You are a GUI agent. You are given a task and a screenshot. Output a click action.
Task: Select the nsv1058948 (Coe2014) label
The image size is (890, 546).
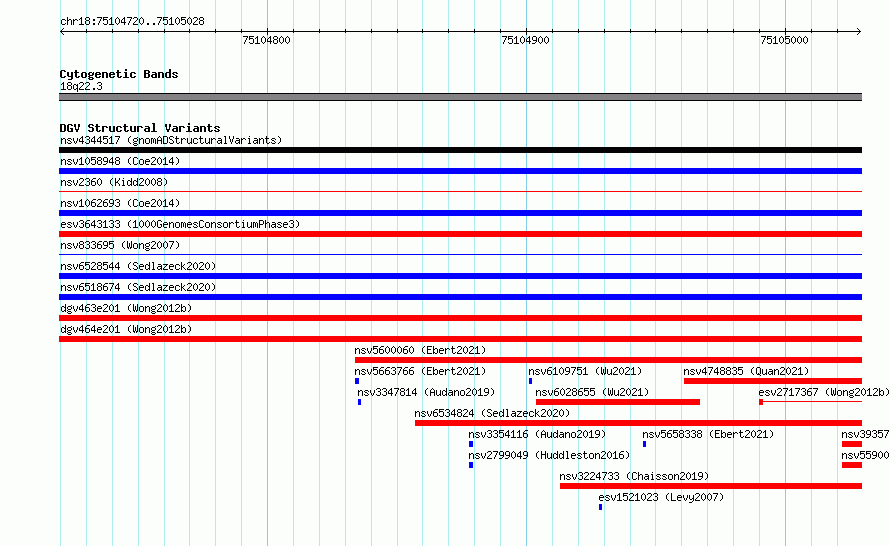(120, 161)
